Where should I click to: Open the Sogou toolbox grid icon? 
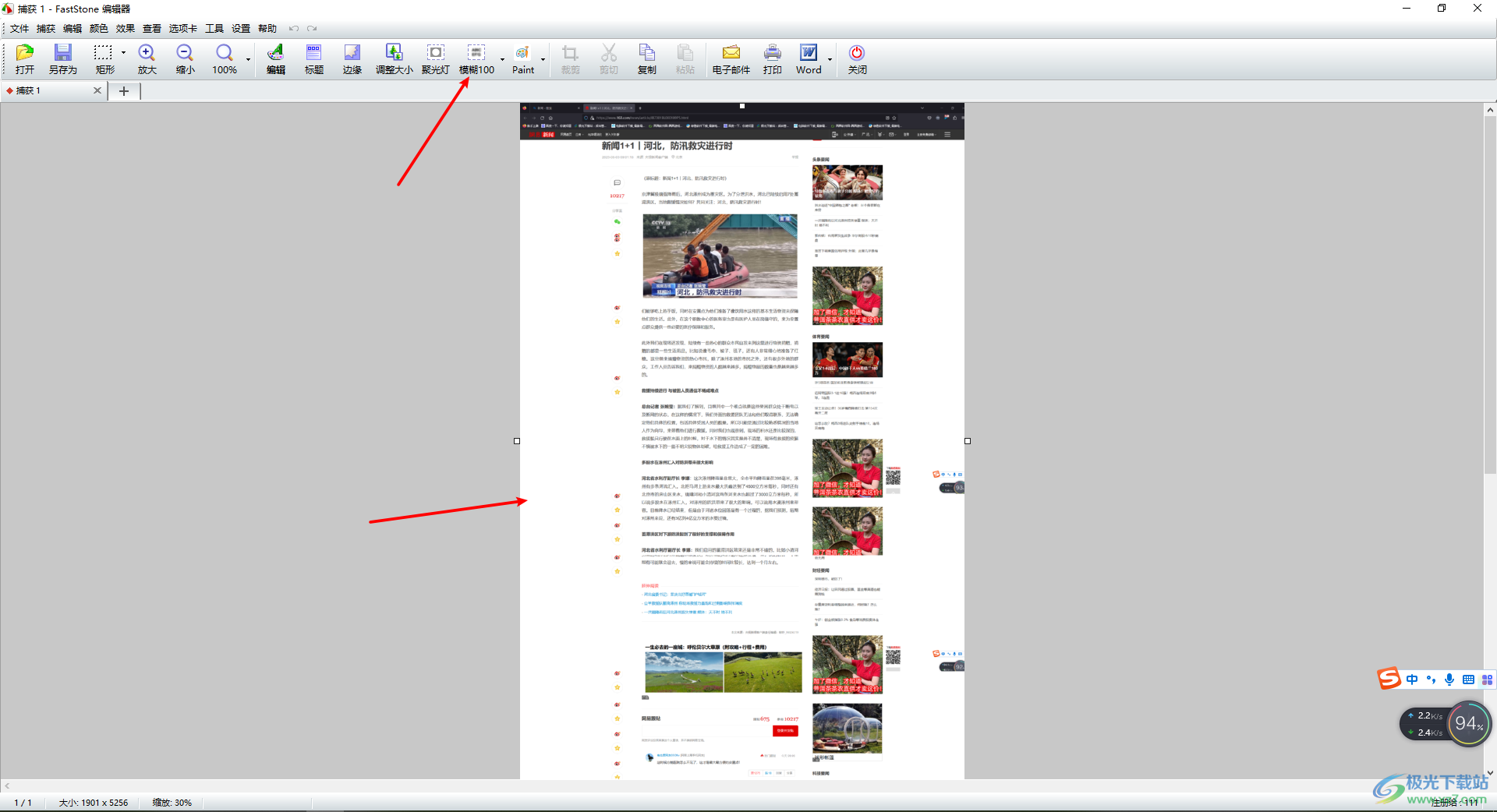pyautogui.click(x=1487, y=680)
